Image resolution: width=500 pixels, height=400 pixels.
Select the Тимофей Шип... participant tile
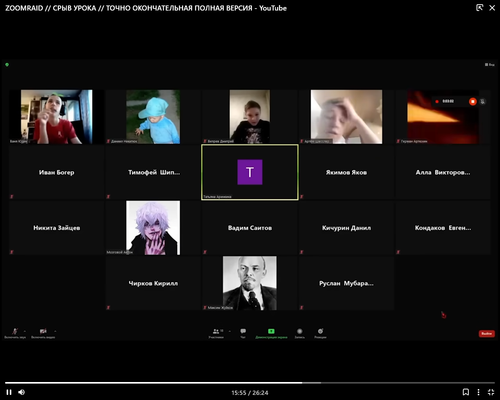153,172
